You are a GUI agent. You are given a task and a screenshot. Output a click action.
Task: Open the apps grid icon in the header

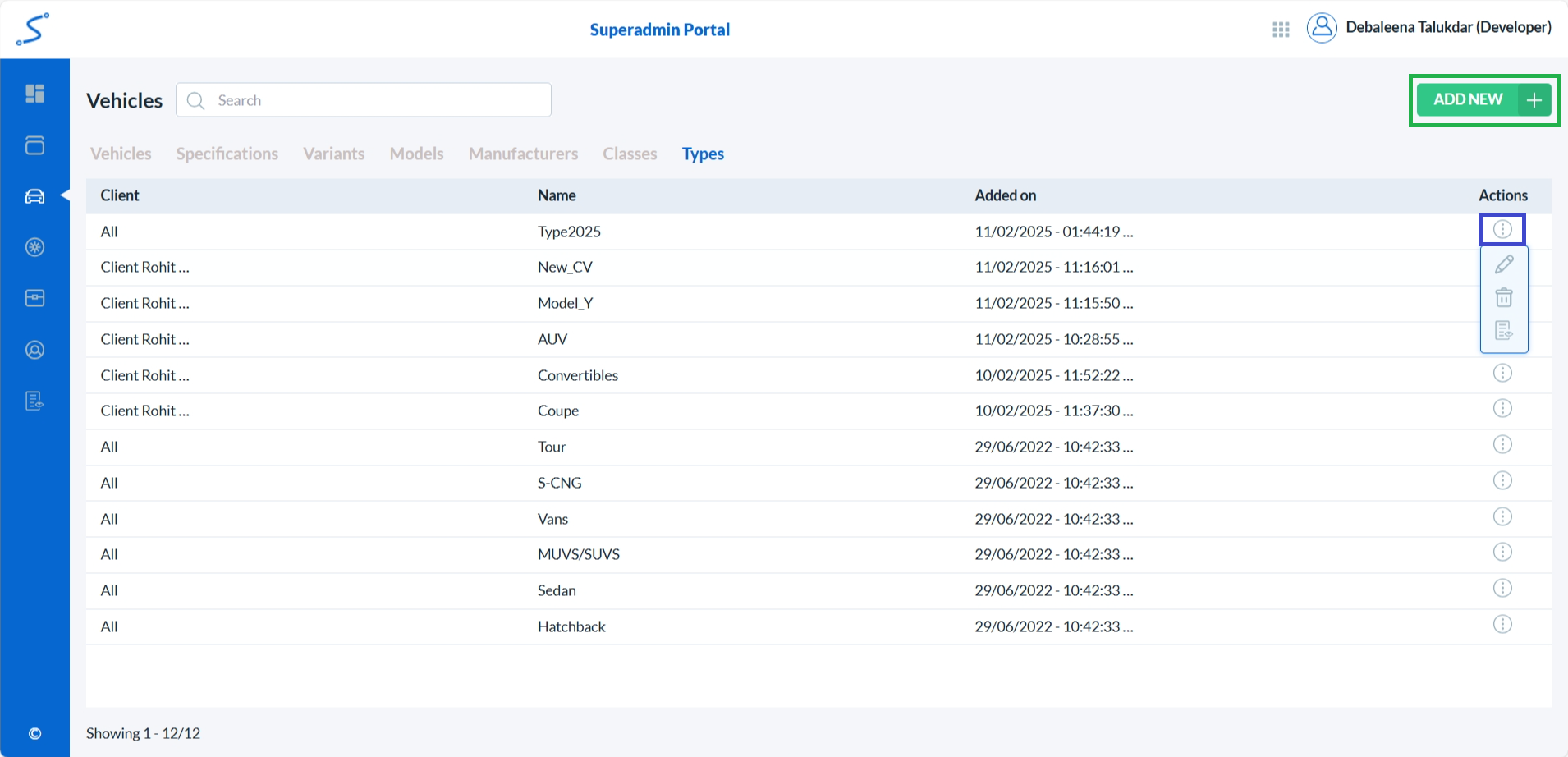pos(1281,30)
